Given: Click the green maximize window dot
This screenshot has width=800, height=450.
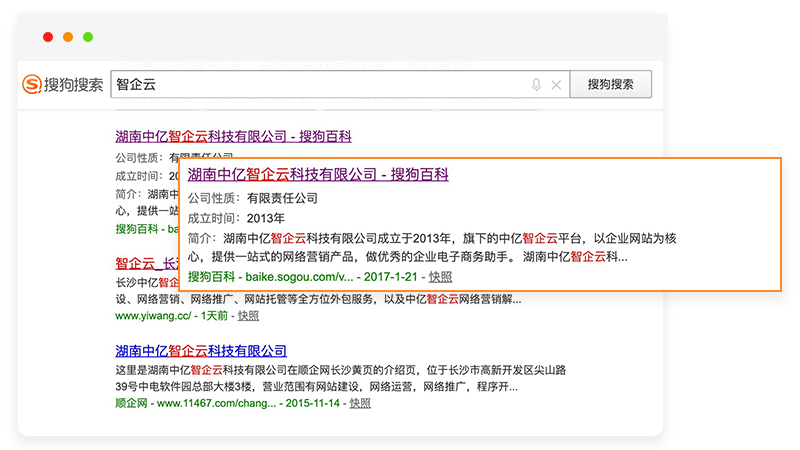Looking at the screenshot, I should pyautogui.click(x=88, y=37).
